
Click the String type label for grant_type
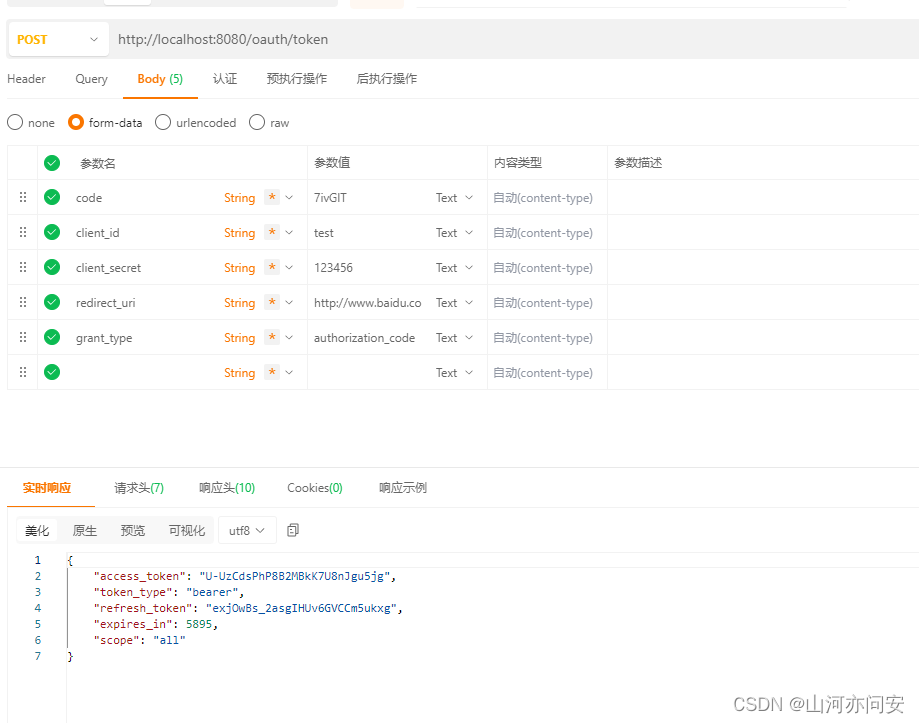coord(240,338)
